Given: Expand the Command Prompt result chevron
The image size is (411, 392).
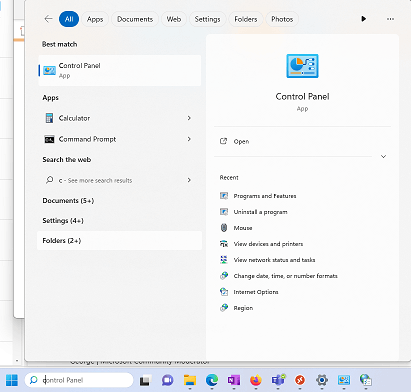Looking at the screenshot, I should [x=189, y=139].
